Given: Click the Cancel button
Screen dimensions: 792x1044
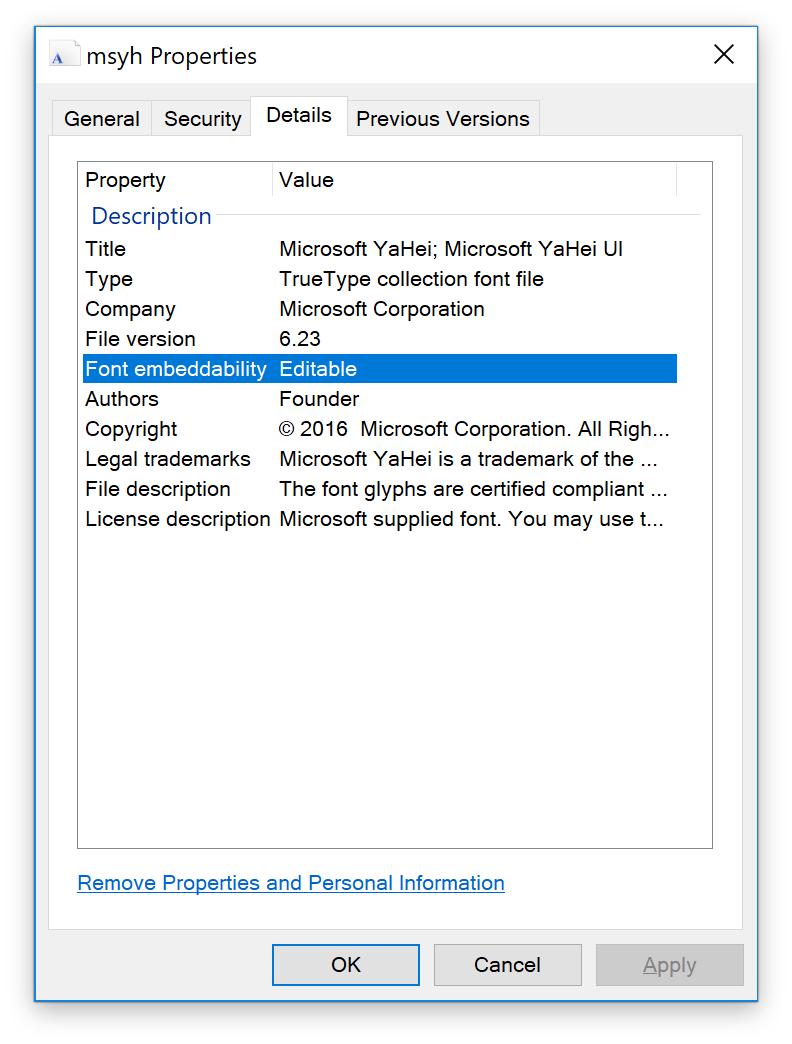Looking at the screenshot, I should [x=507, y=965].
